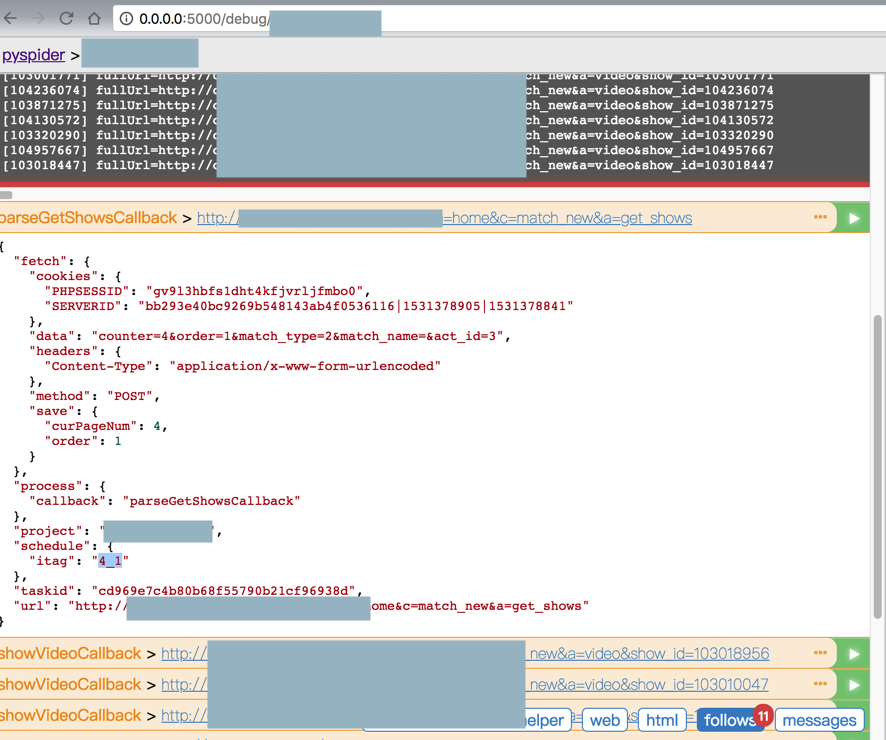The width and height of the screenshot is (886, 740).
Task: Click the log line starting [103871275]
Action: (388, 105)
